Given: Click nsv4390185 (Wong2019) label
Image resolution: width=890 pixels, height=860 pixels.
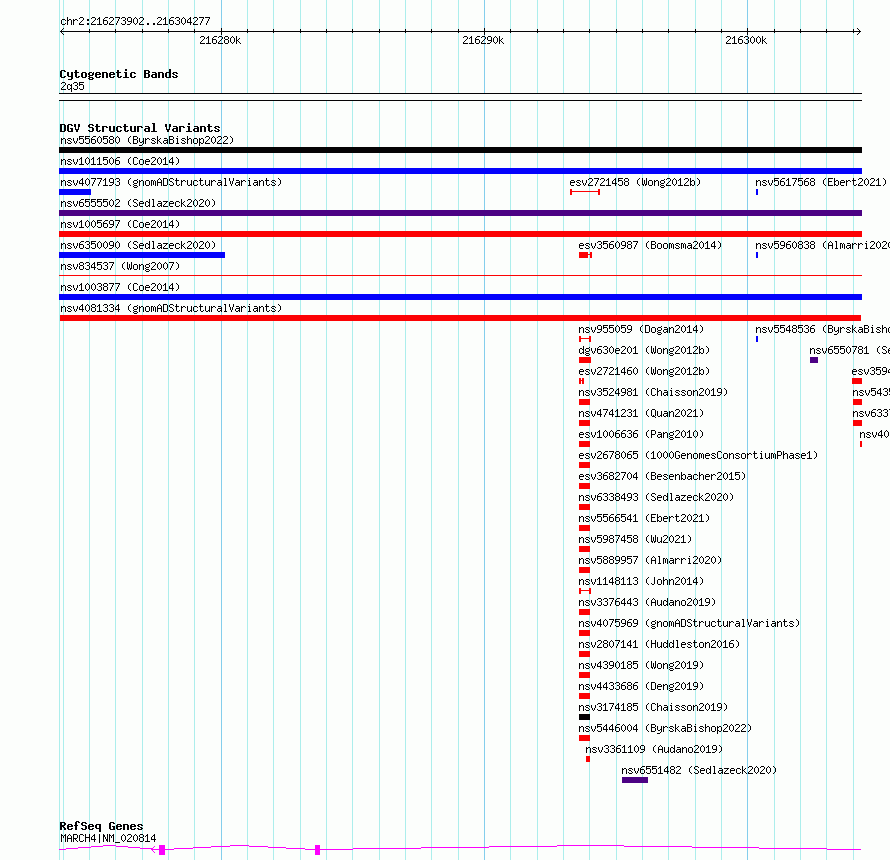Looking at the screenshot, I should [641, 665].
